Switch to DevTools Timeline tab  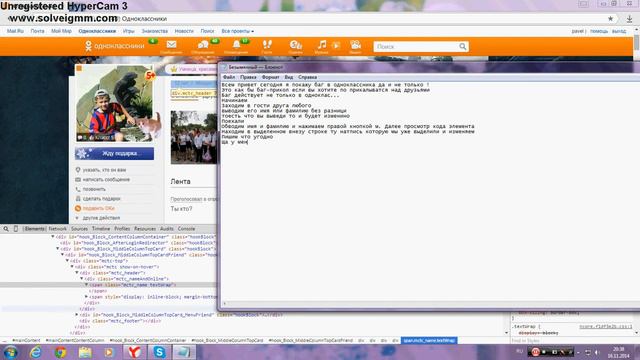click(x=101, y=229)
